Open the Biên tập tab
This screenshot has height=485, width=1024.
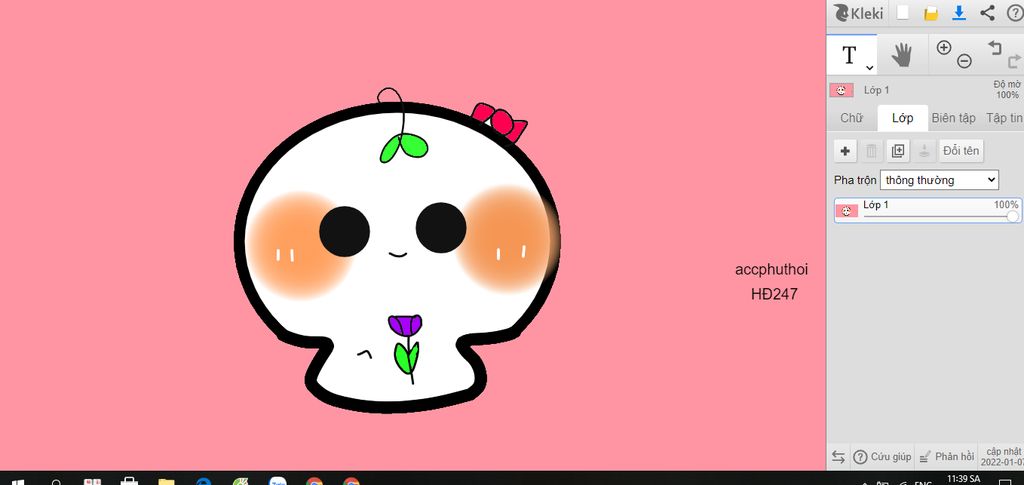pos(953,118)
